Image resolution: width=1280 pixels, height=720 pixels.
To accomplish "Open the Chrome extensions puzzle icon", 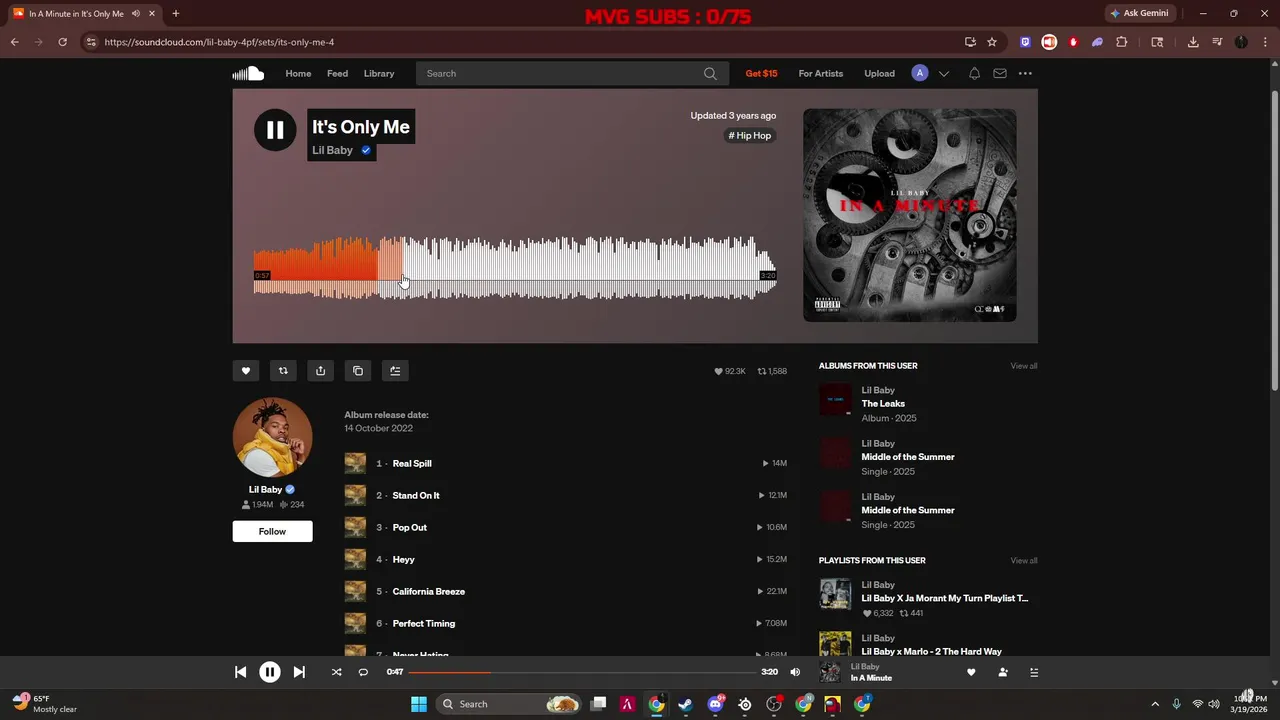I will (1121, 42).
